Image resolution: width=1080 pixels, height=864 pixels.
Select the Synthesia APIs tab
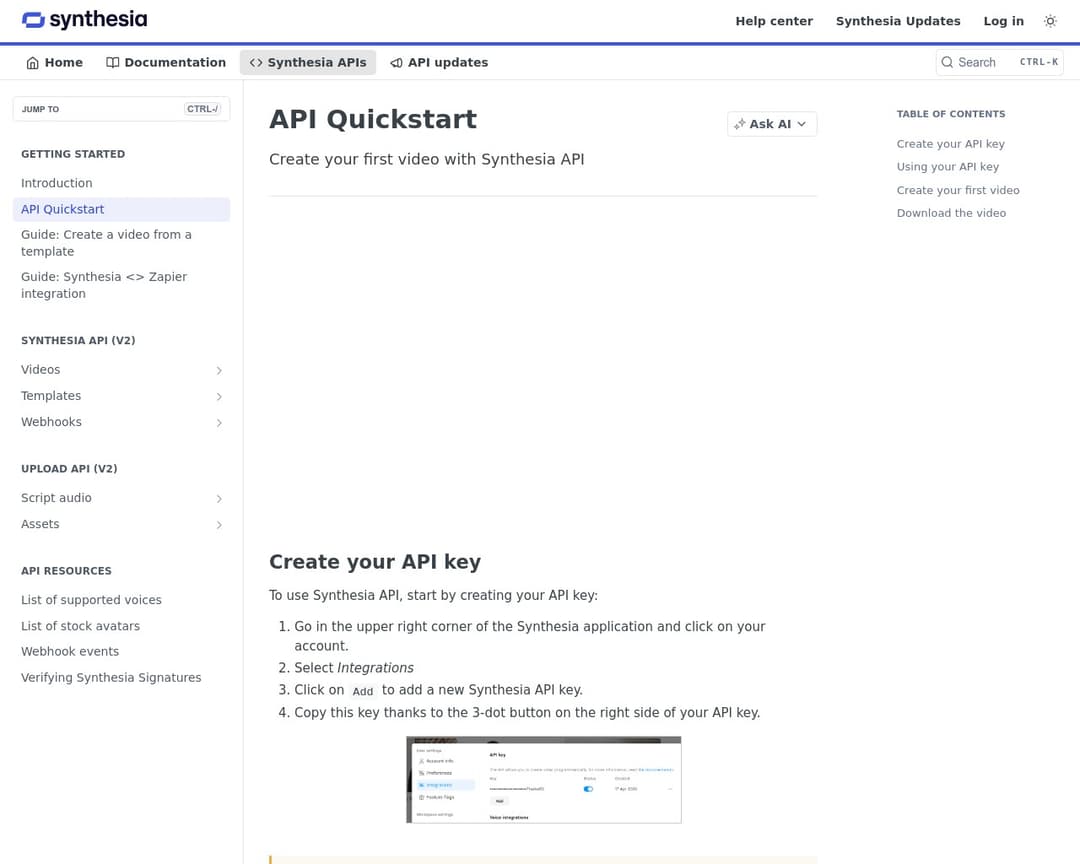[x=308, y=63]
